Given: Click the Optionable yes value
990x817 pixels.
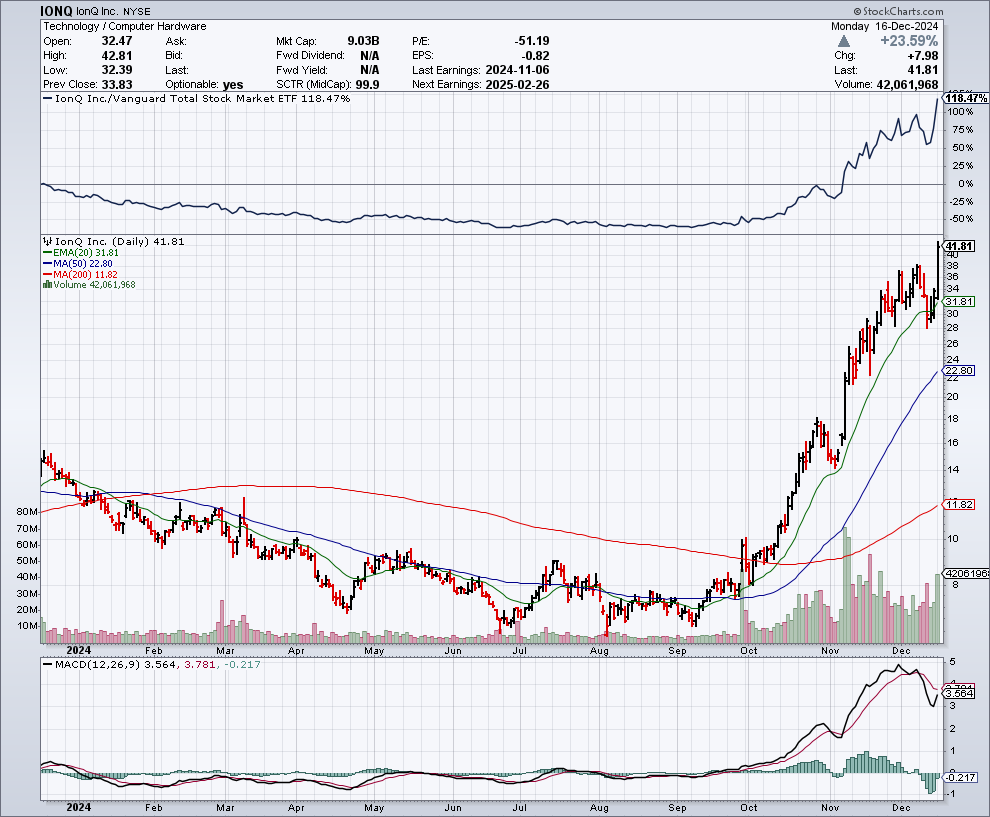Looking at the screenshot, I should (232, 85).
